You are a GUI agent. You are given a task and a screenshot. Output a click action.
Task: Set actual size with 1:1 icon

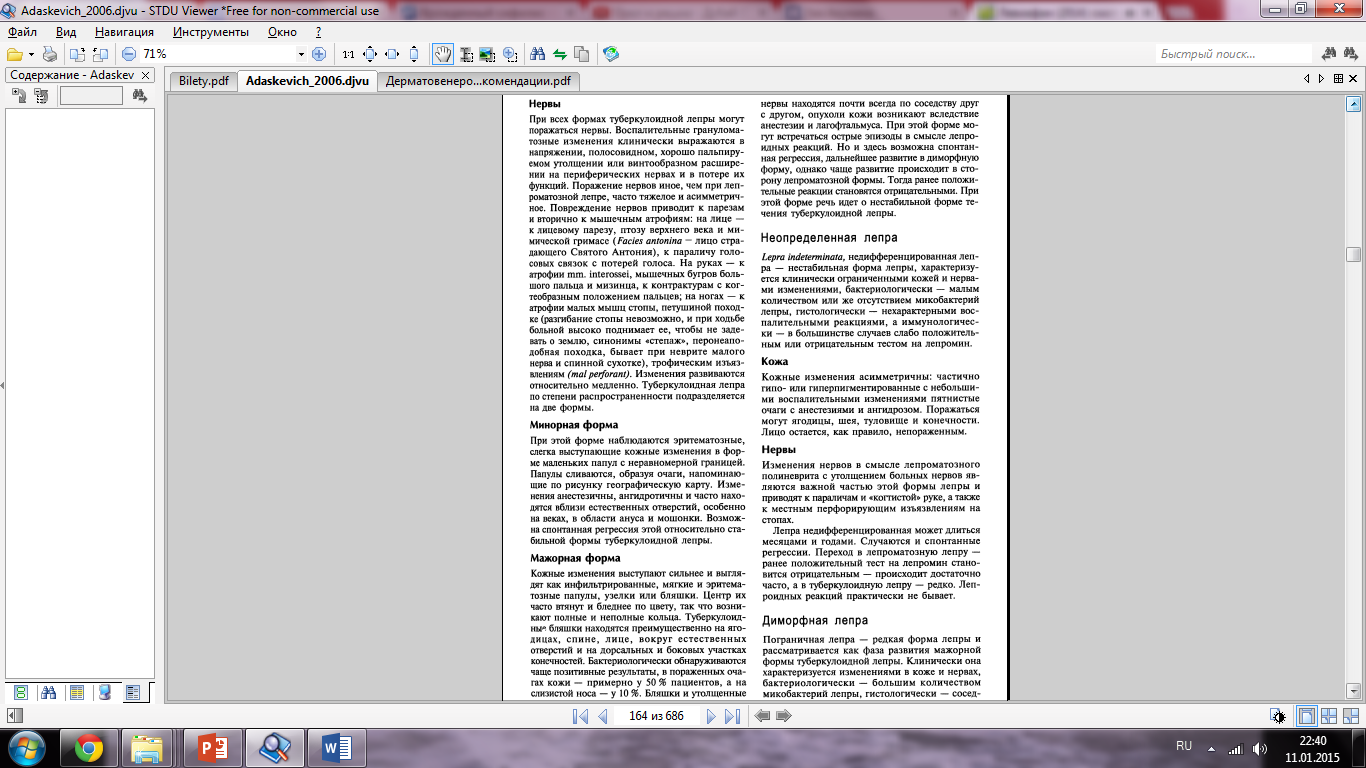348,54
